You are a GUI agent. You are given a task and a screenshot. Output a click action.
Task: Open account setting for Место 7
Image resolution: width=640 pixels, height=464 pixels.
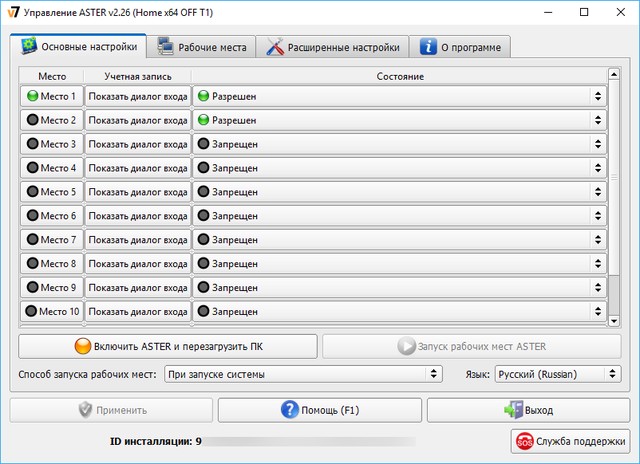138,240
